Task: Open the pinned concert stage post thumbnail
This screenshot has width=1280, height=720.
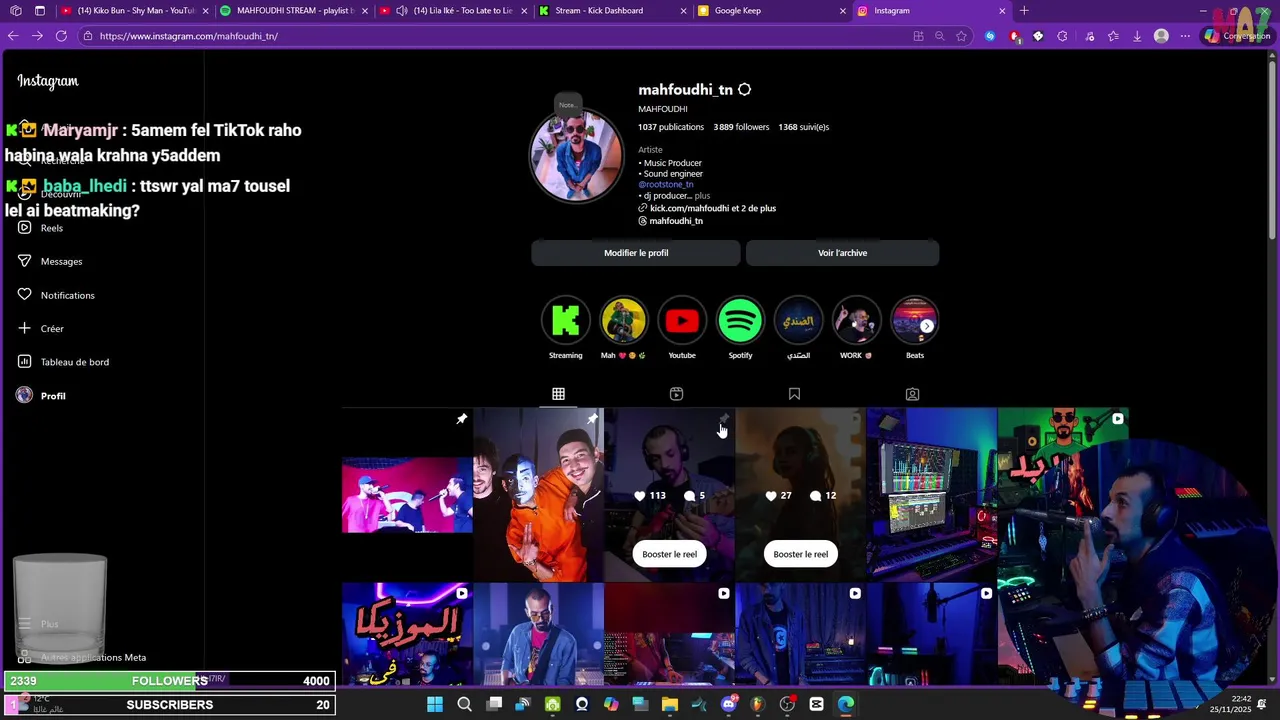Action: tap(407, 494)
